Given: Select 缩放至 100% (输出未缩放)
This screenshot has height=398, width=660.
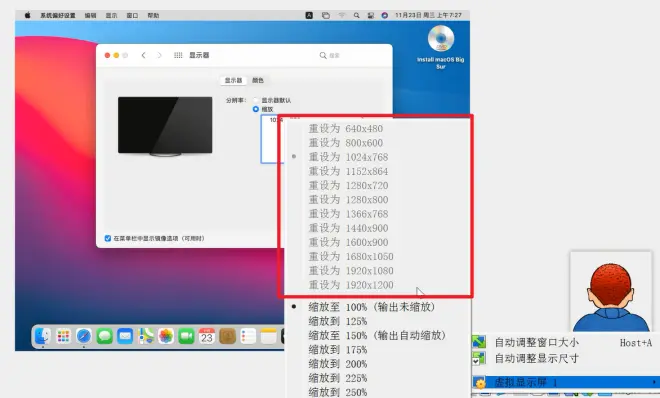Looking at the screenshot, I should (x=371, y=307).
